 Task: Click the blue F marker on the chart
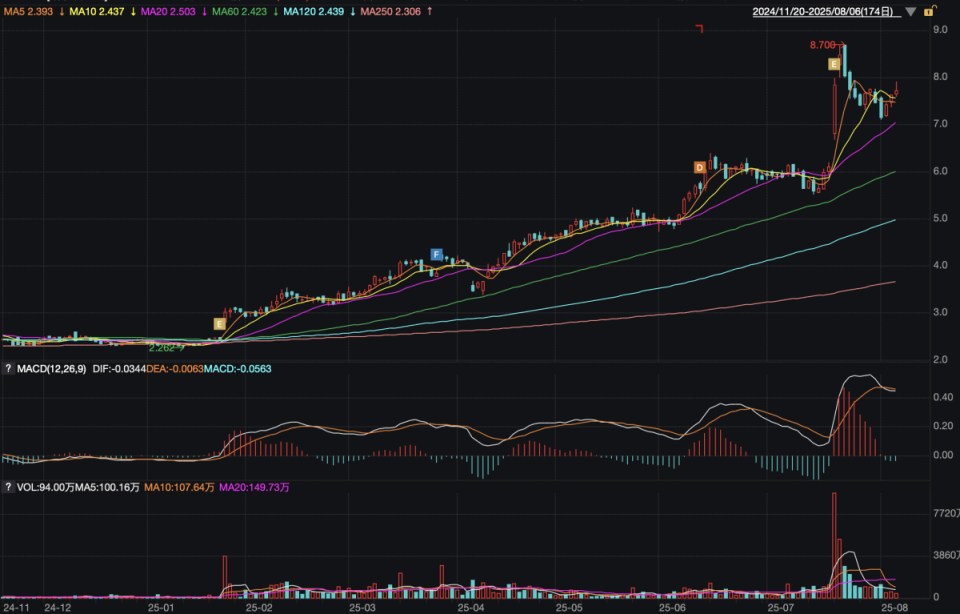pyautogui.click(x=436, y=255)
